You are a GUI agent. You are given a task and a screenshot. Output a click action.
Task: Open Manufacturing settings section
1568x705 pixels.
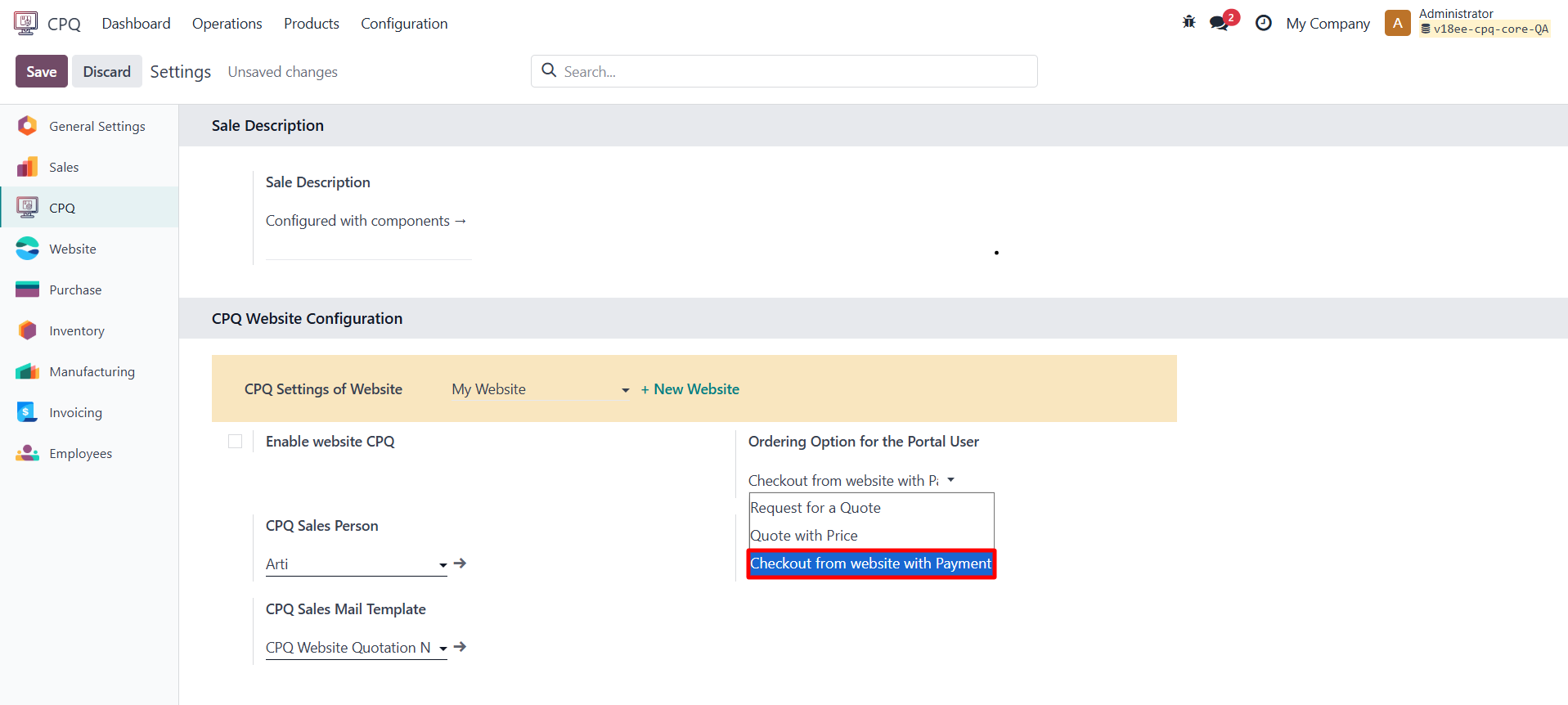pos(92,371)
